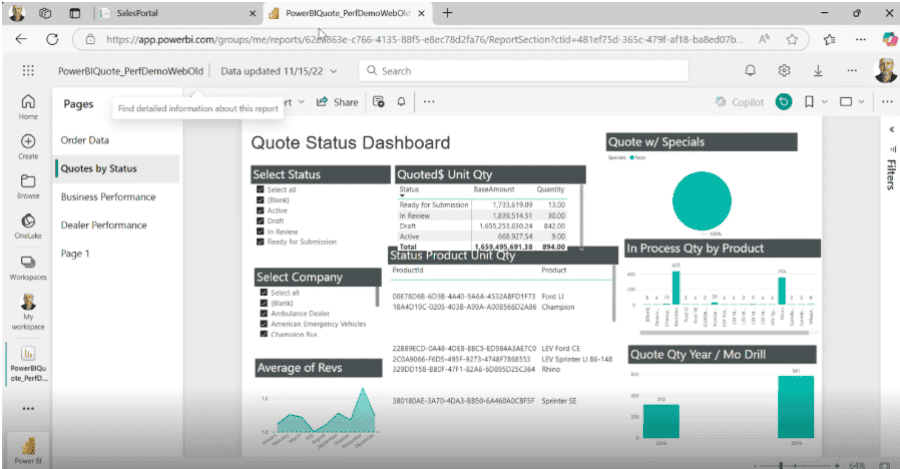Switch to the Business Performance page
The width and height of the screenshot is (900, 469).
(108, 197)
